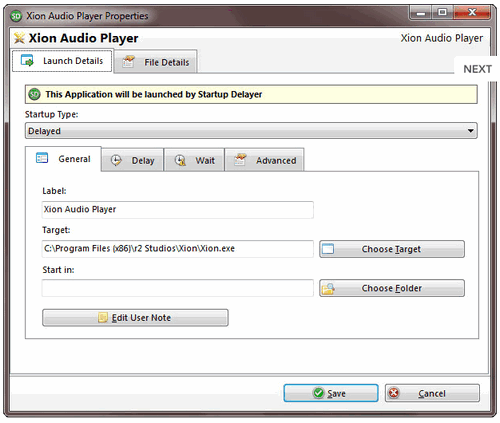Viewport: 500px width, 423px height.
Task: Save the properties with the Save button
Action: (331, 393)
